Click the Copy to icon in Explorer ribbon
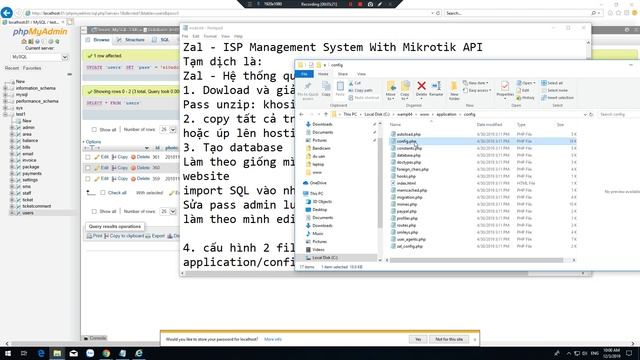The height and width of the screenshot is (360, 640). (405, 87)
